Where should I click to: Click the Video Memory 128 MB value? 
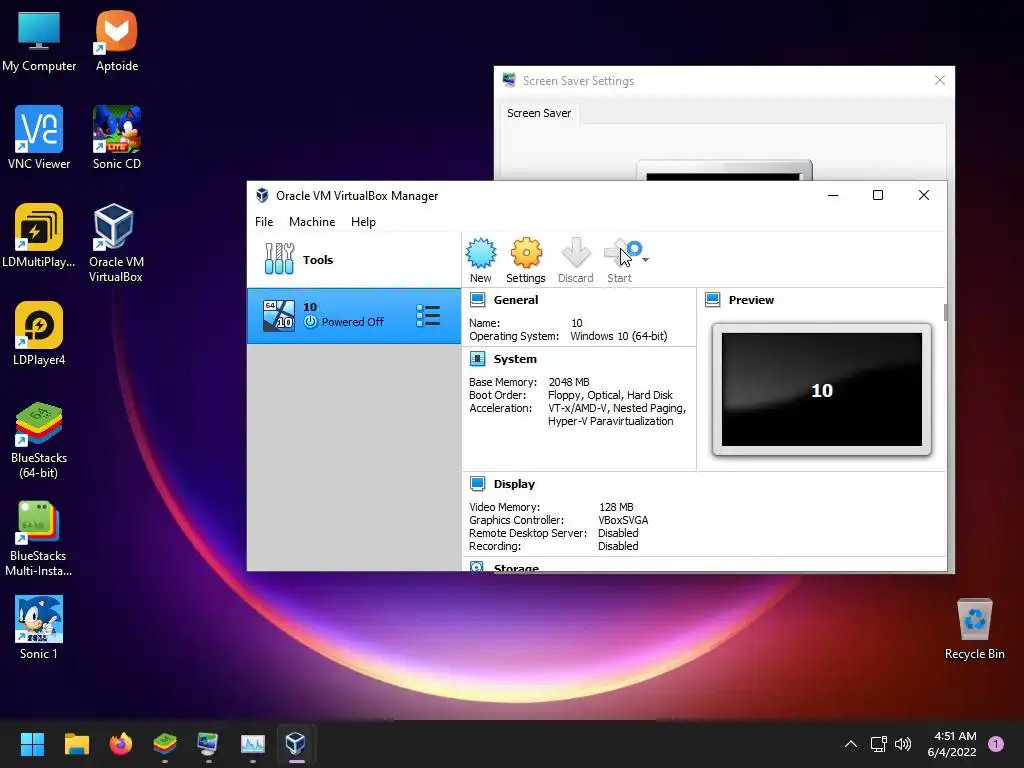coord(616,507)
